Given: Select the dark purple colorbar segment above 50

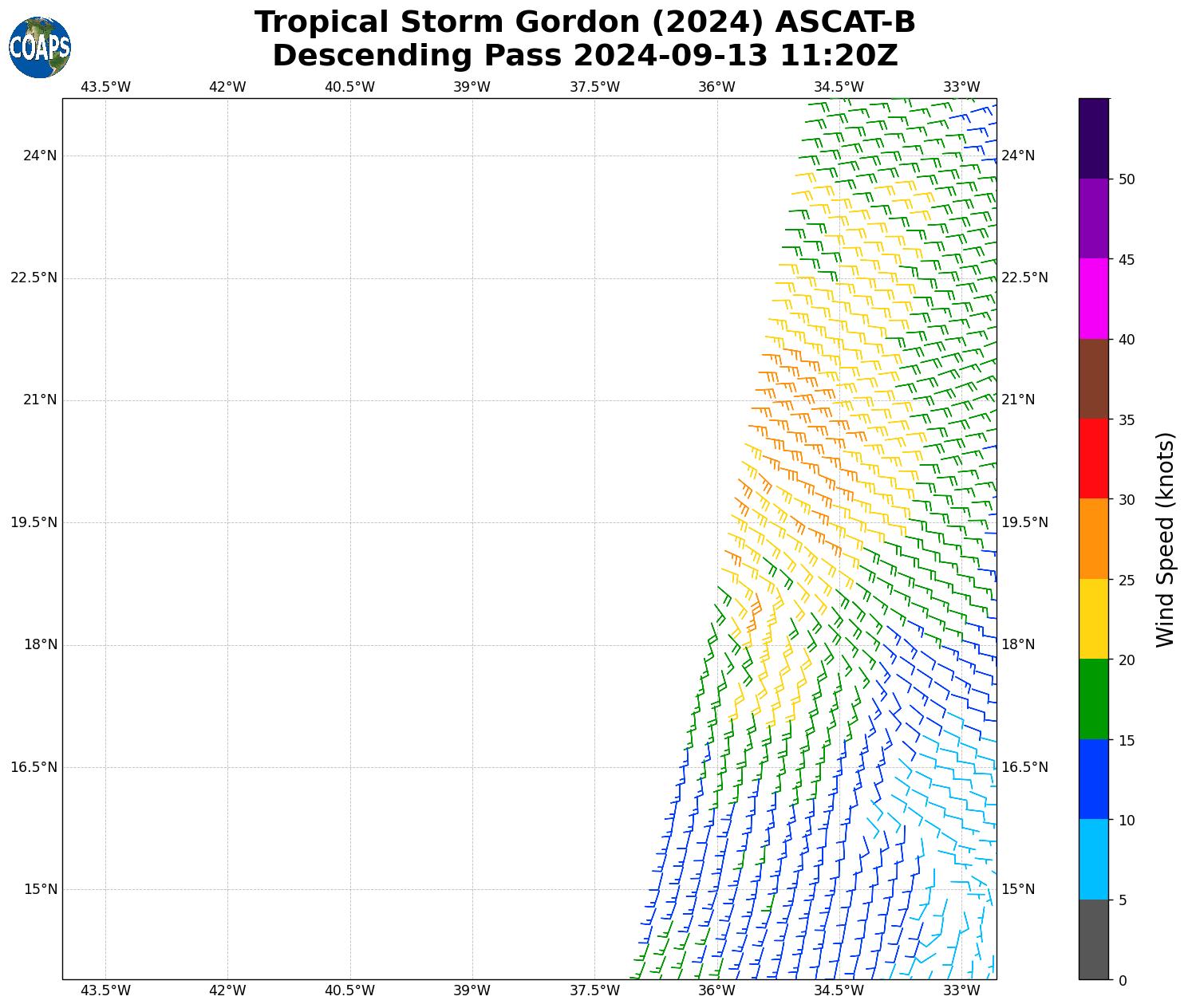Looking at the screenshot, I should click(x=1093, y=138).
